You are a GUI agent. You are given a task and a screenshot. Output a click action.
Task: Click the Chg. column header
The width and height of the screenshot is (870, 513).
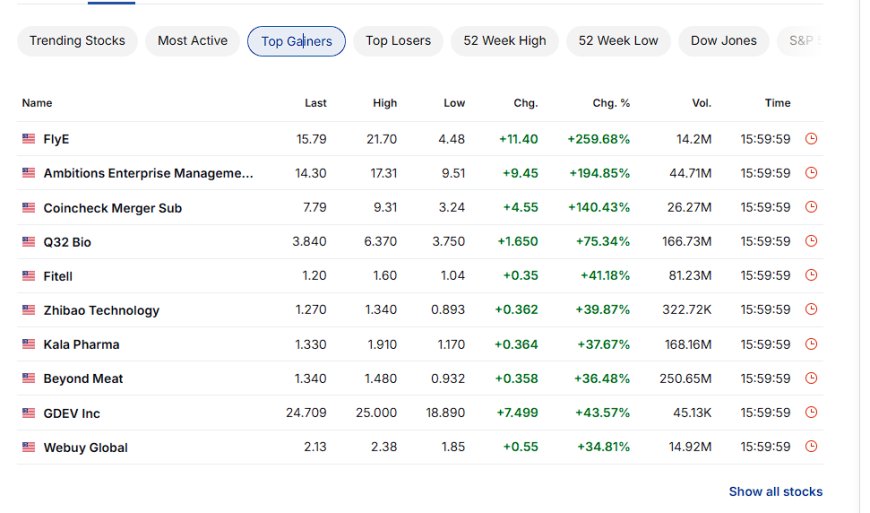point(525,103)
